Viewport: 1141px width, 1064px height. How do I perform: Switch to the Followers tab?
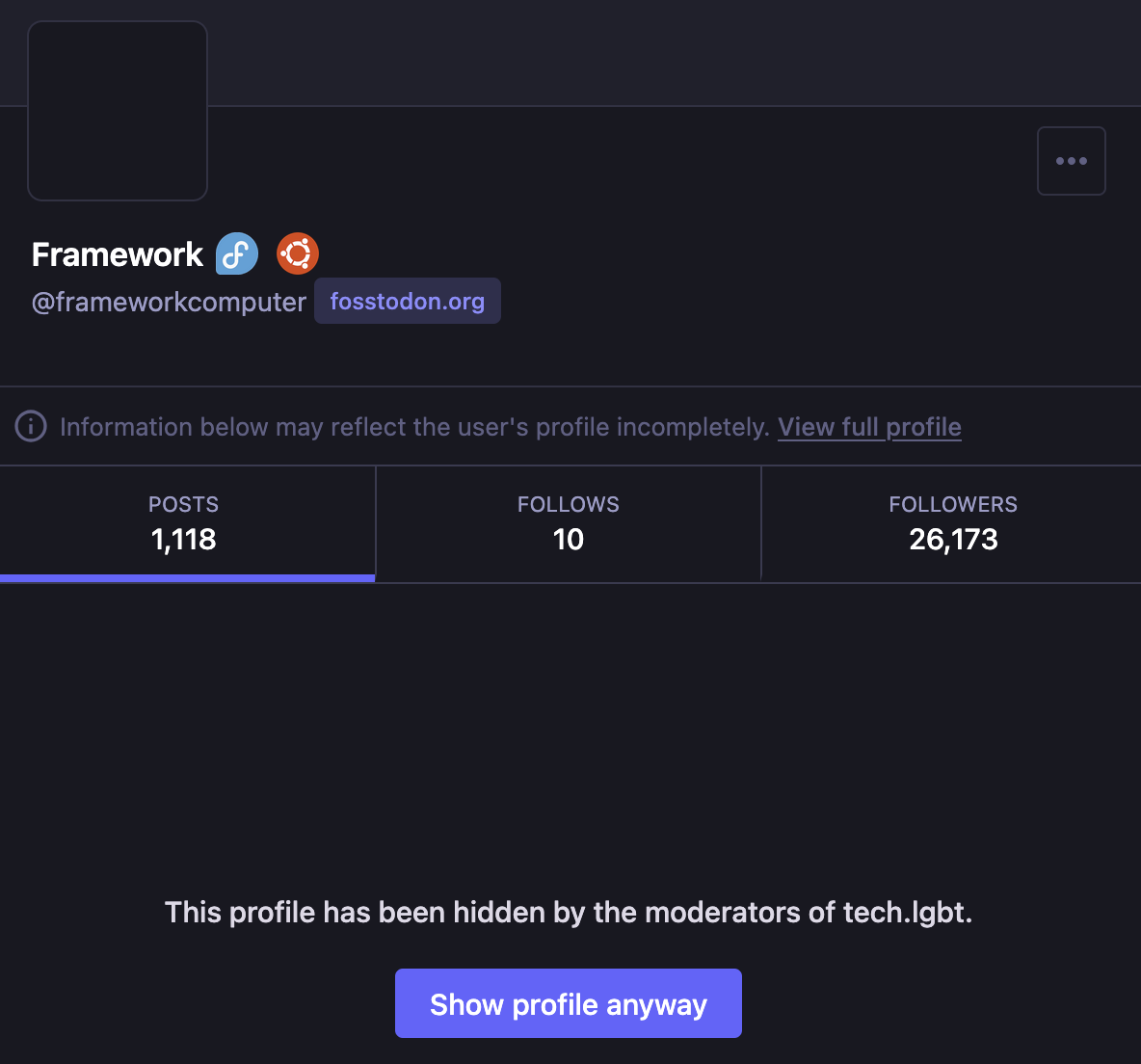(x=952, y=505)
